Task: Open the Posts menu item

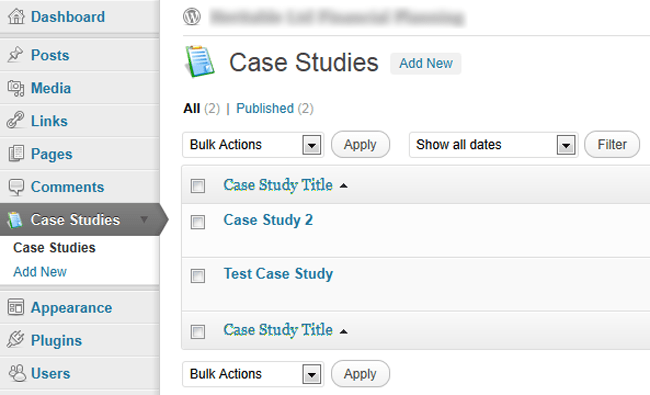Action: (80, 55)
